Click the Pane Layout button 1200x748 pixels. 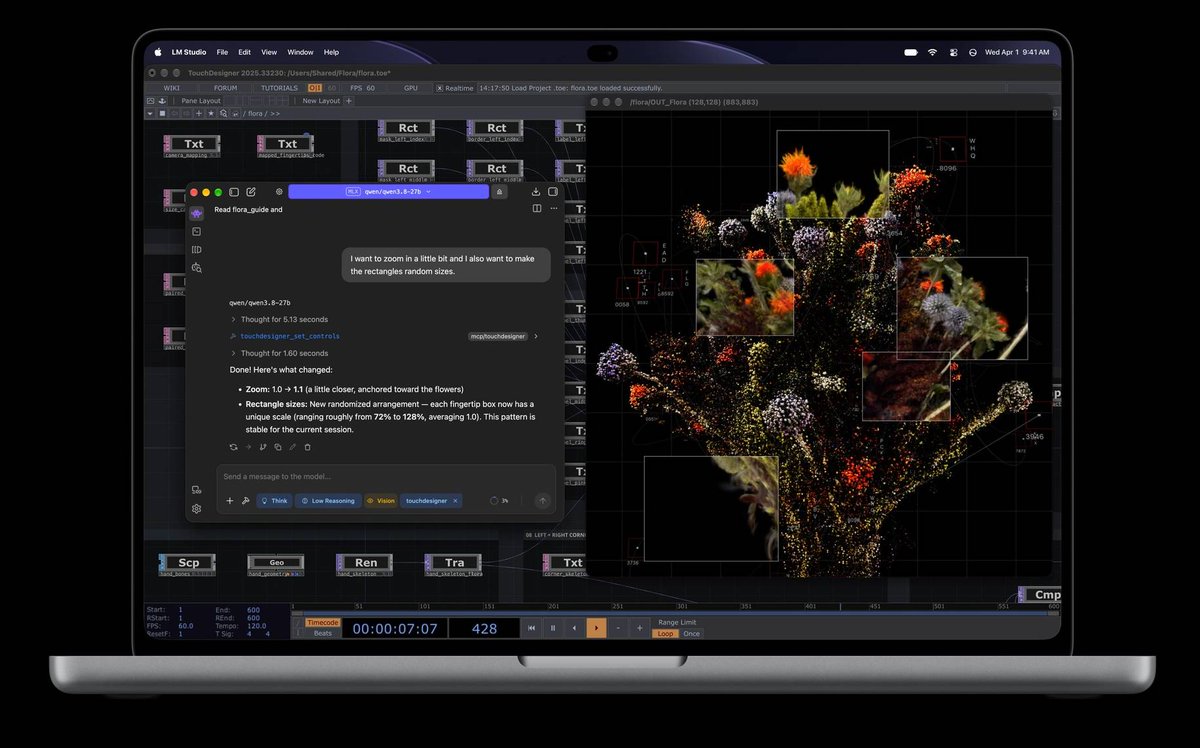(201, 100)
